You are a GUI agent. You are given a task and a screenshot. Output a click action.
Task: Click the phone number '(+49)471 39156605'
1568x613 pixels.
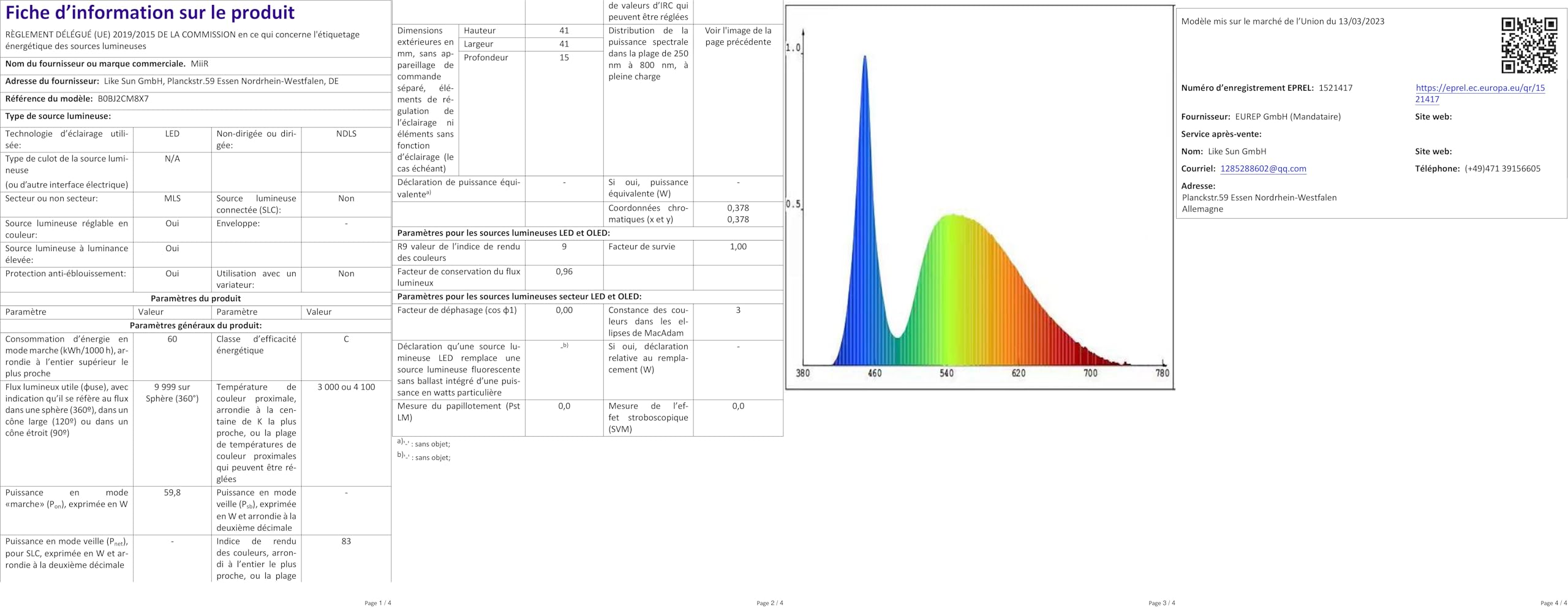pyautogui.click(x=1502, y=168)
